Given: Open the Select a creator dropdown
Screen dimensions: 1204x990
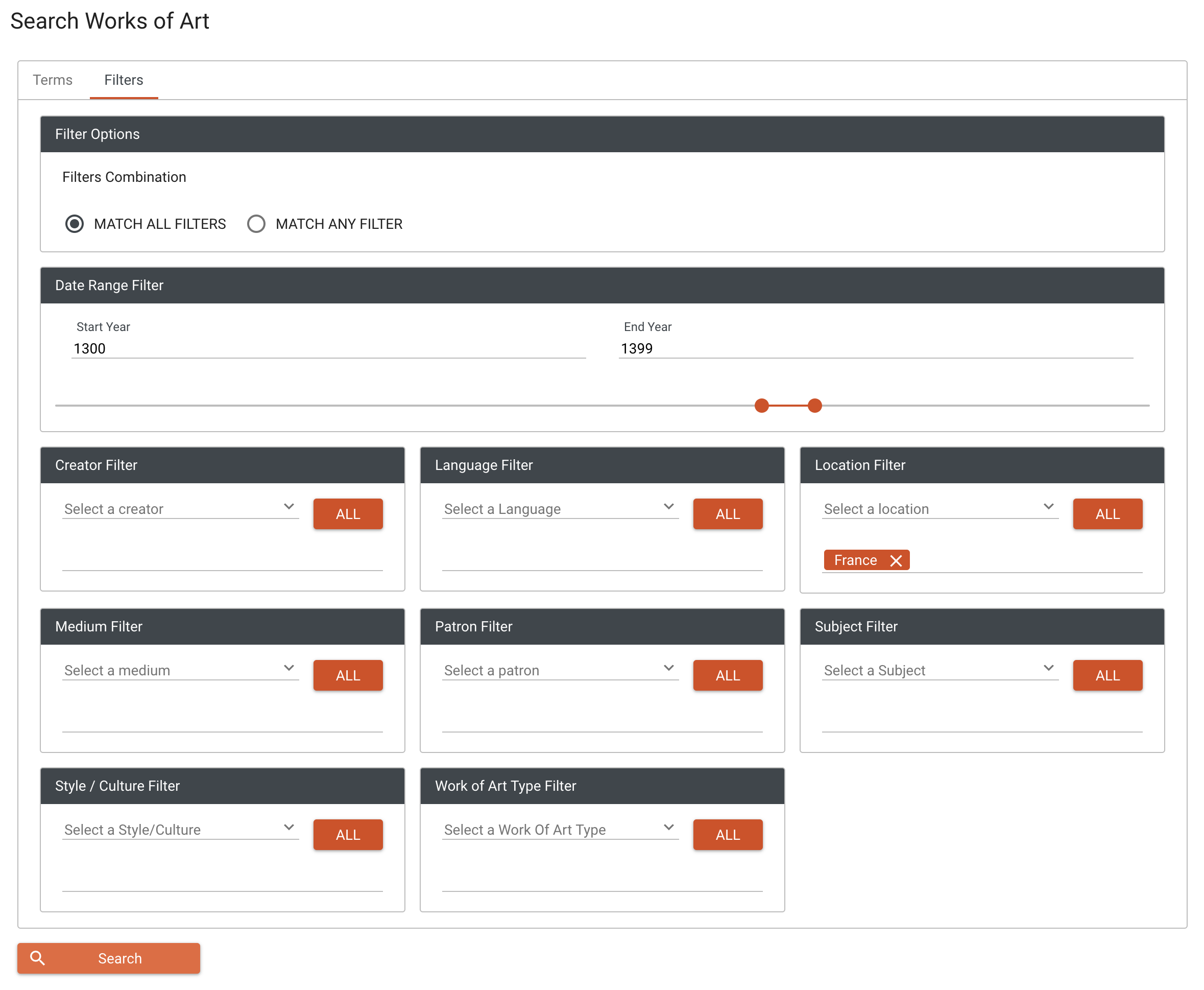Looking at the screenshot, I should point(180,509).
